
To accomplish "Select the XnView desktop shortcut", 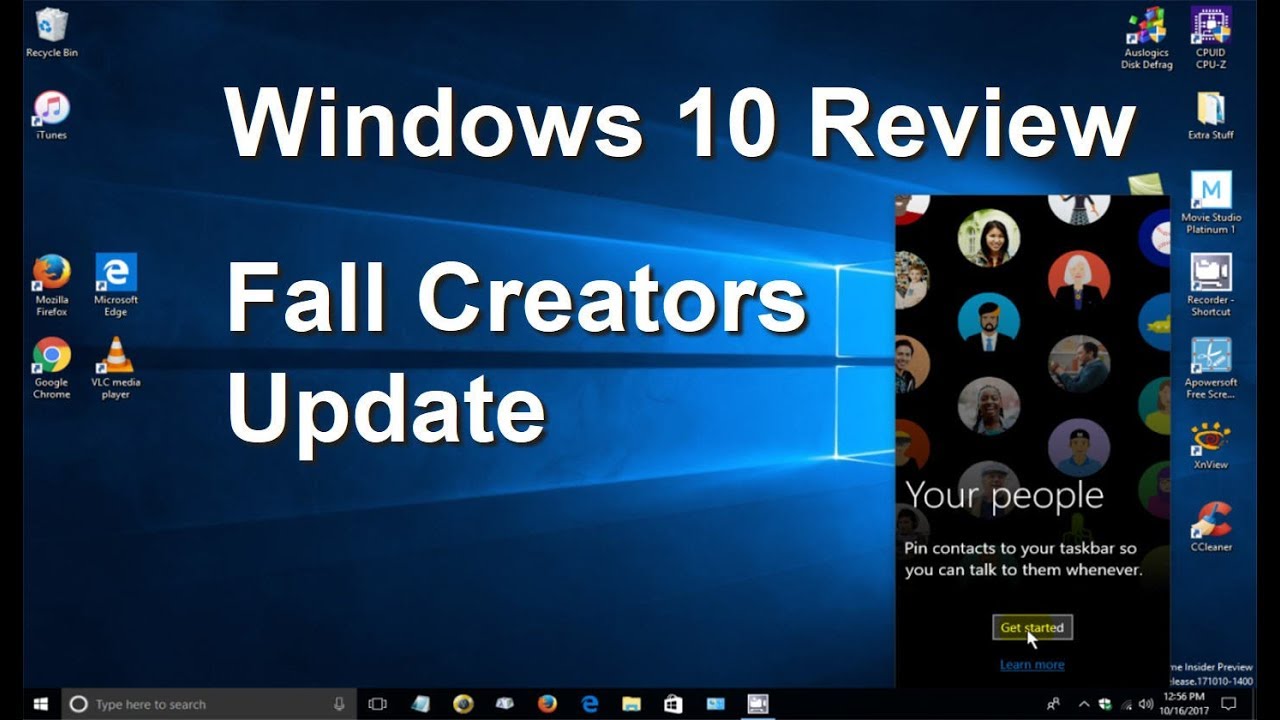I will tap(1211, 445).
